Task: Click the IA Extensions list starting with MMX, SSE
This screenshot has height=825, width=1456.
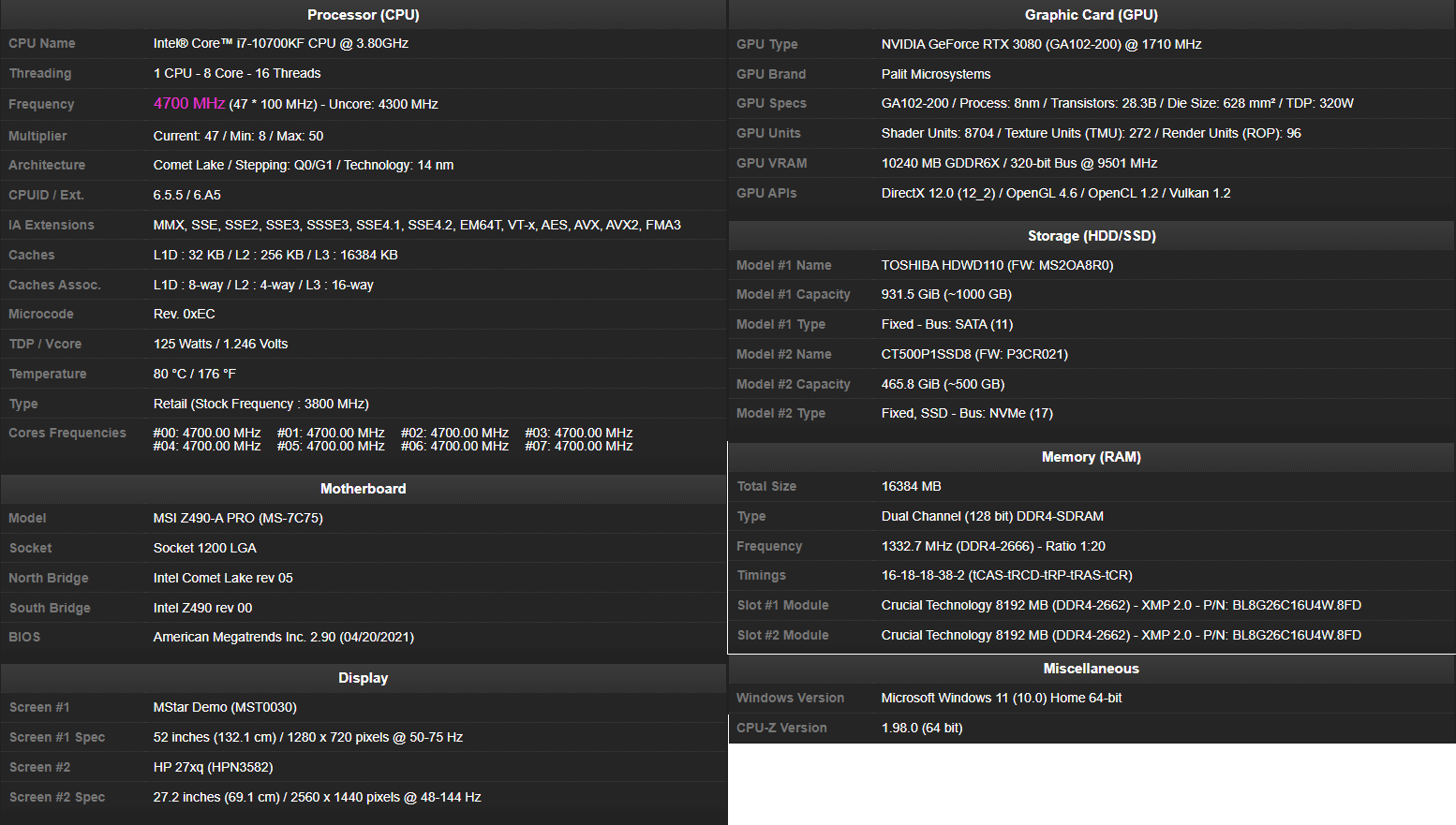Action: 417,225
